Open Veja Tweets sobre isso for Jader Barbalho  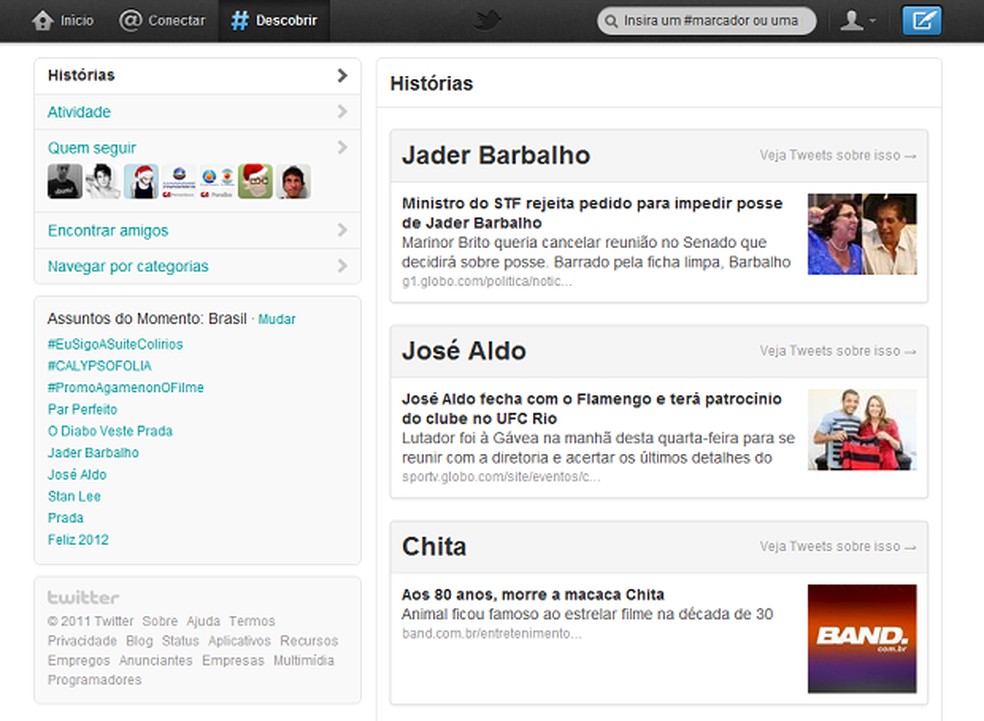[x=838, y=155]
